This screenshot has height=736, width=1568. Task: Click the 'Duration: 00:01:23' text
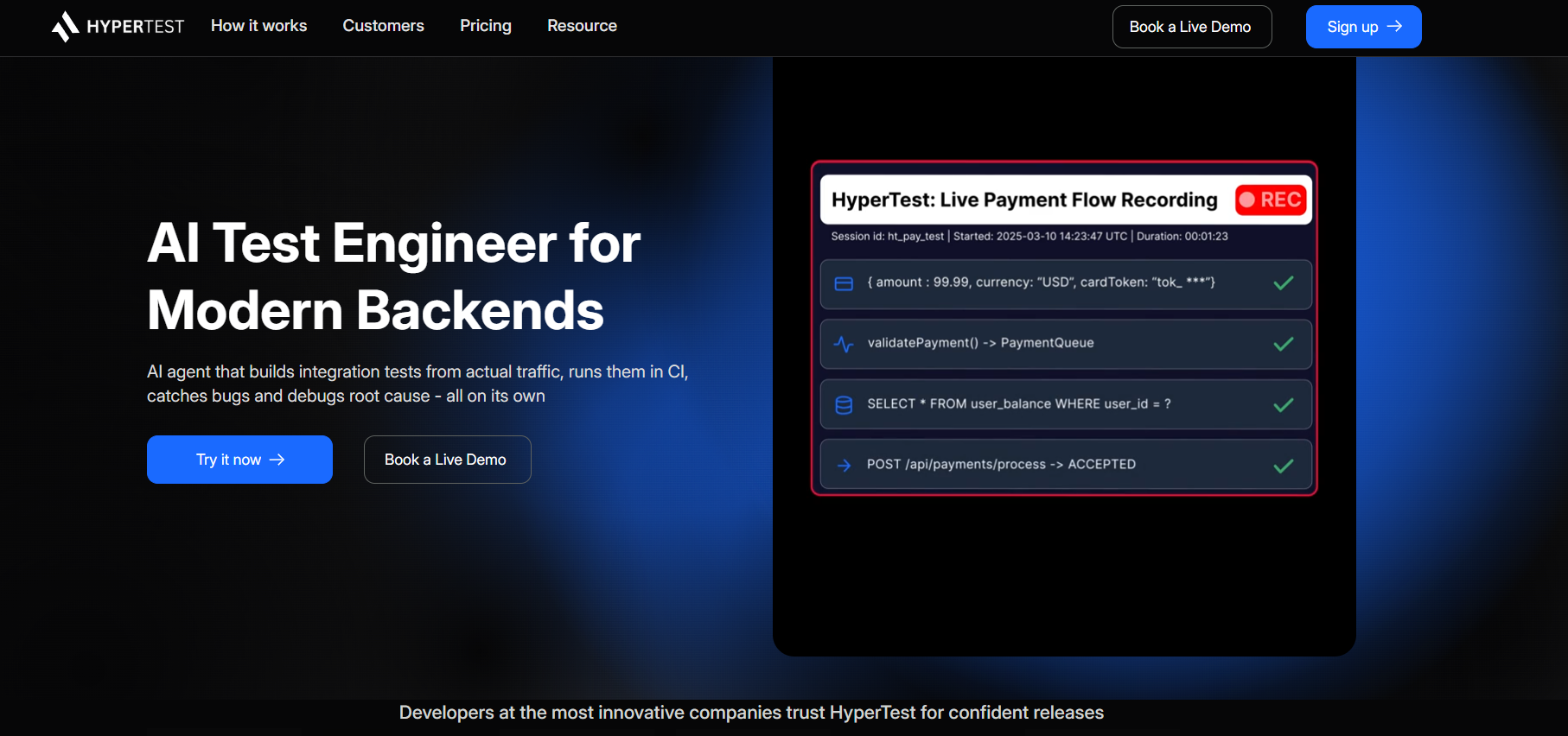tap(1182, 236)
